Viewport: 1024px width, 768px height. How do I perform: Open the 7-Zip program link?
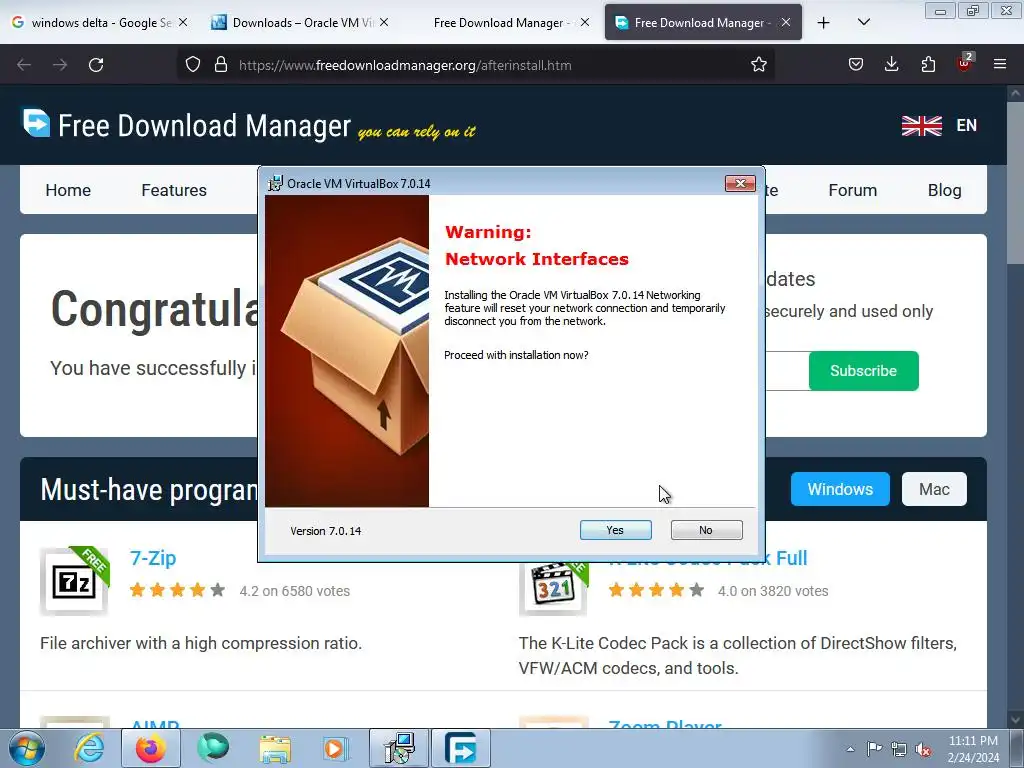(x=153, y=558)
